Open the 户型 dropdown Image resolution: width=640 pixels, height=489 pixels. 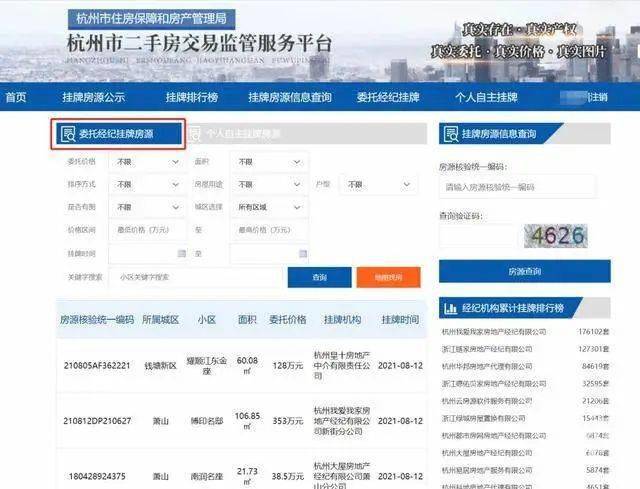pyautogui.click(x=378, y=184)
